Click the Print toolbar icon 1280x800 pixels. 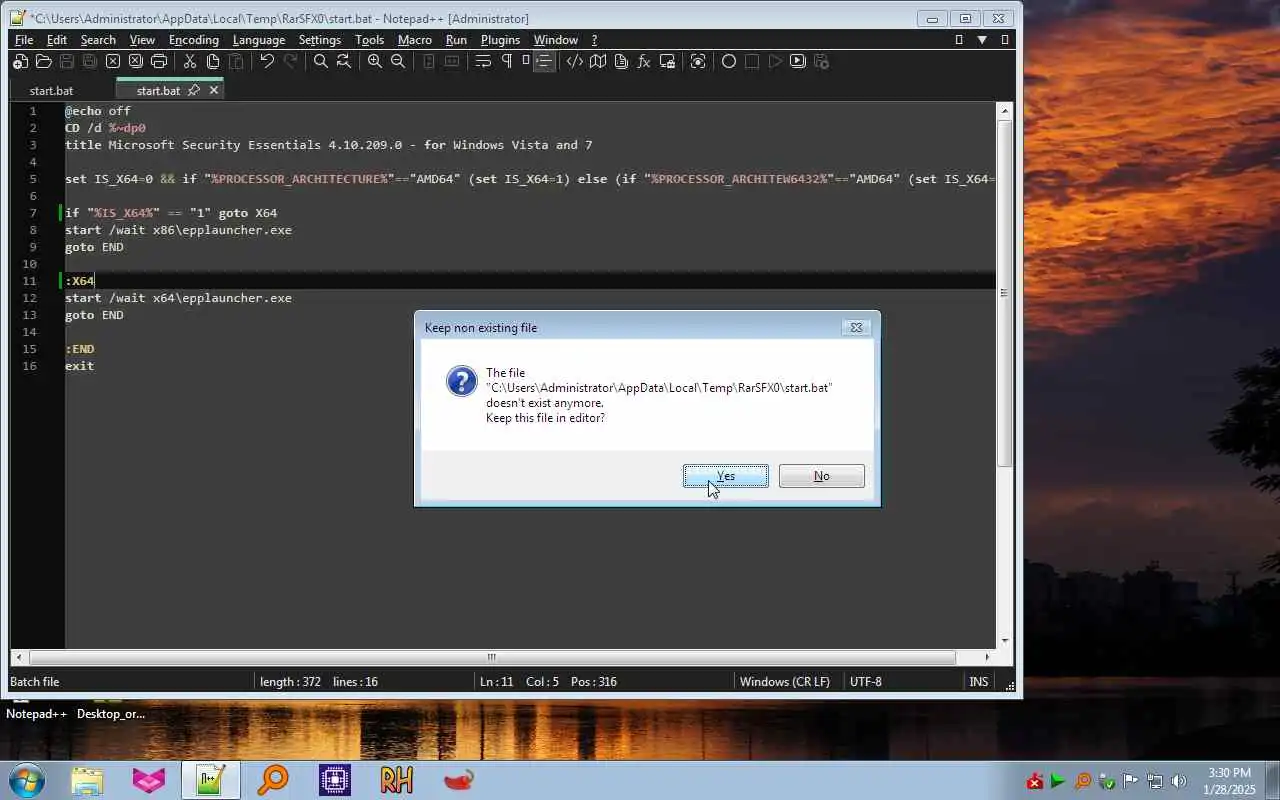[159, 61]
